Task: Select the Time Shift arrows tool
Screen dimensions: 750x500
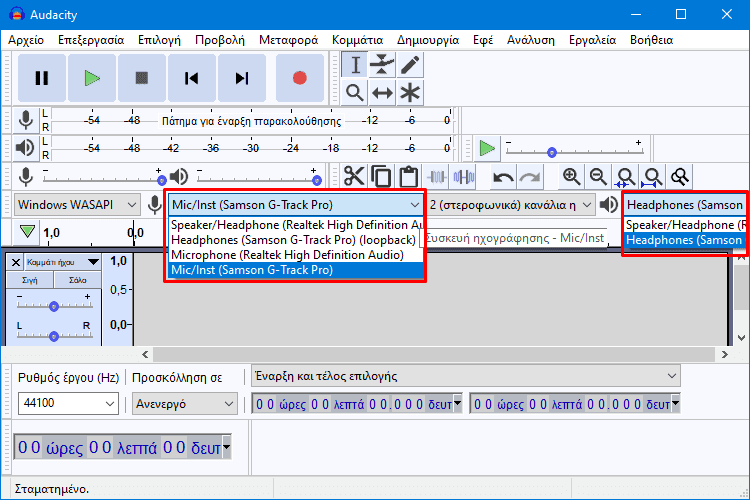Action: (382, 92)
